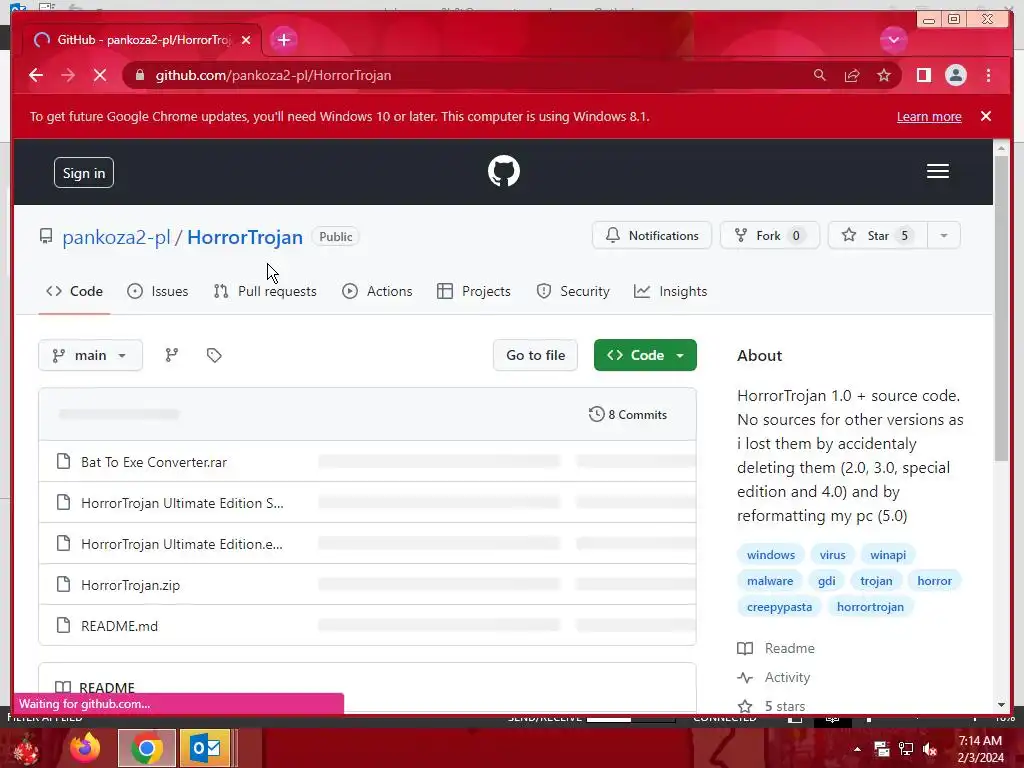The height and width of the screenshot is (768, 1024).
Task: Toggle Chrome side panel
Action: tap(923, 75)
